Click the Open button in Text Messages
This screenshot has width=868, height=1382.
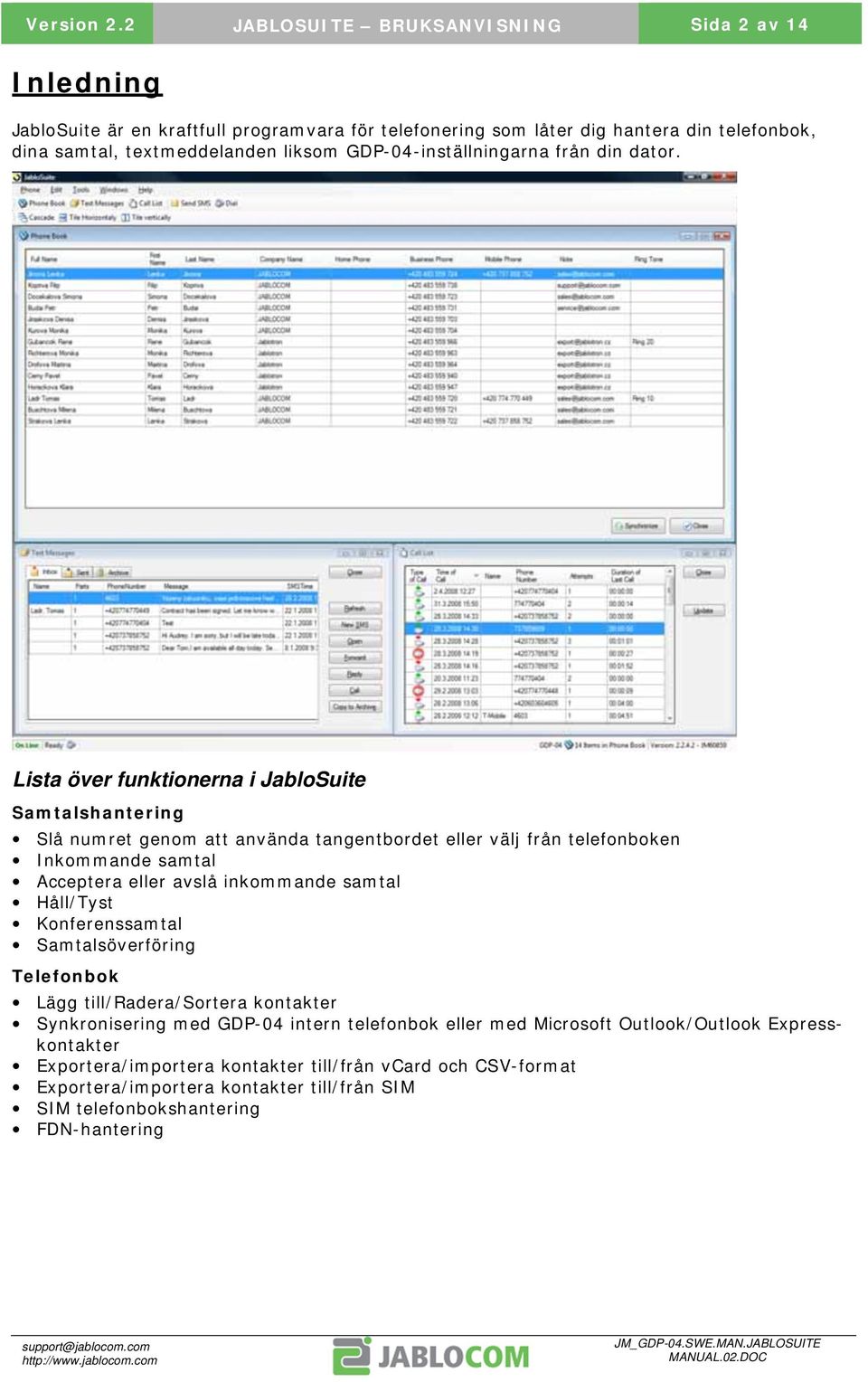354,641
